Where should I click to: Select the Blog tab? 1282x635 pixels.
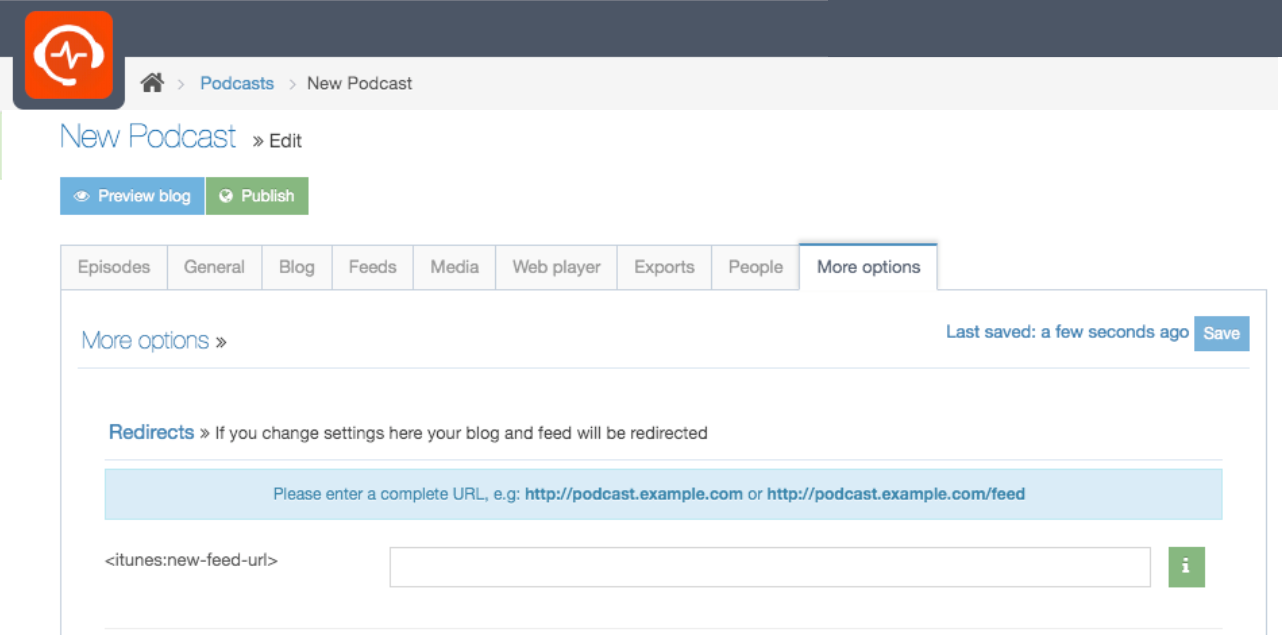point(297,267)
